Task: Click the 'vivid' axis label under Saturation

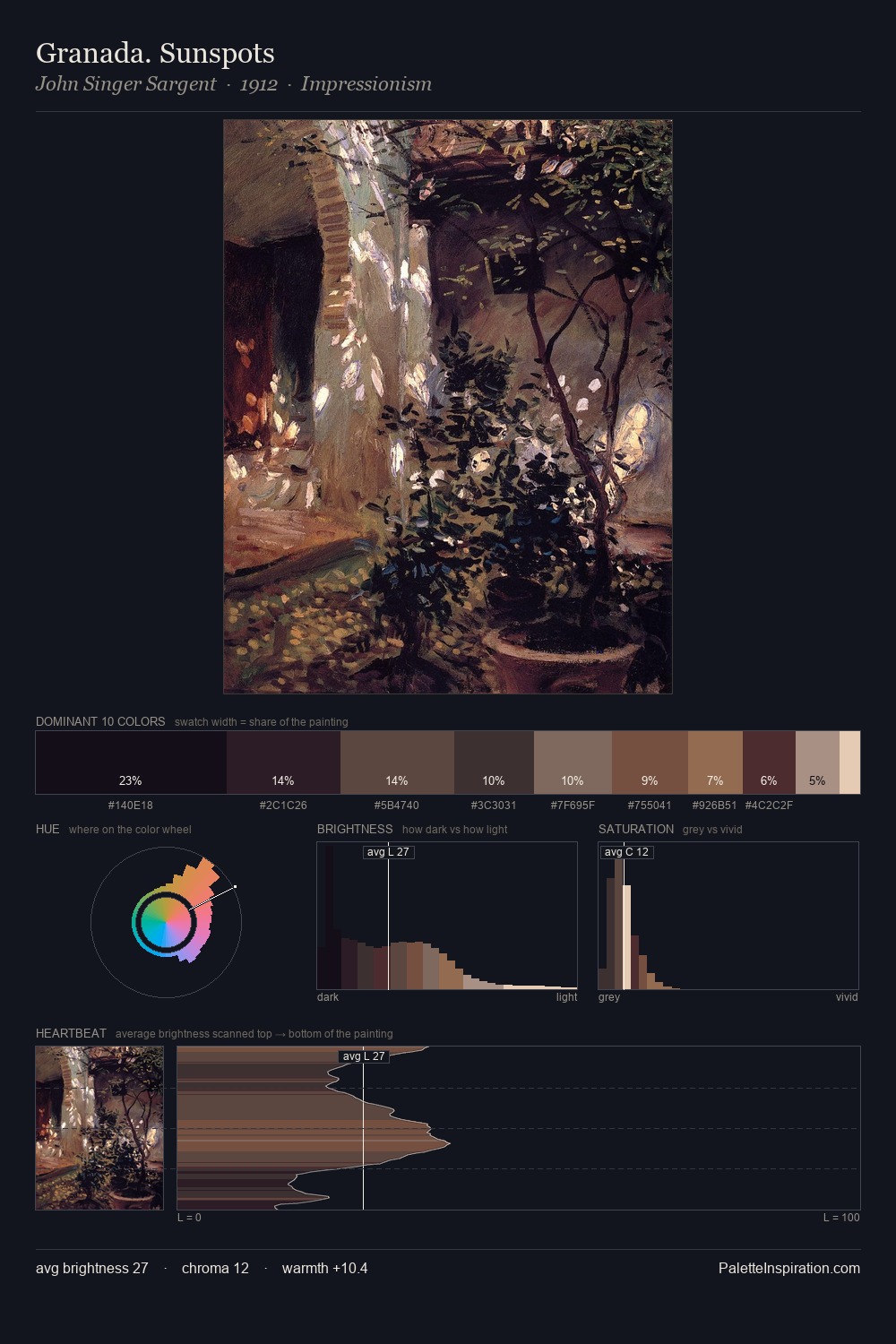Action: pyautogui.click(x=847, y=997)
